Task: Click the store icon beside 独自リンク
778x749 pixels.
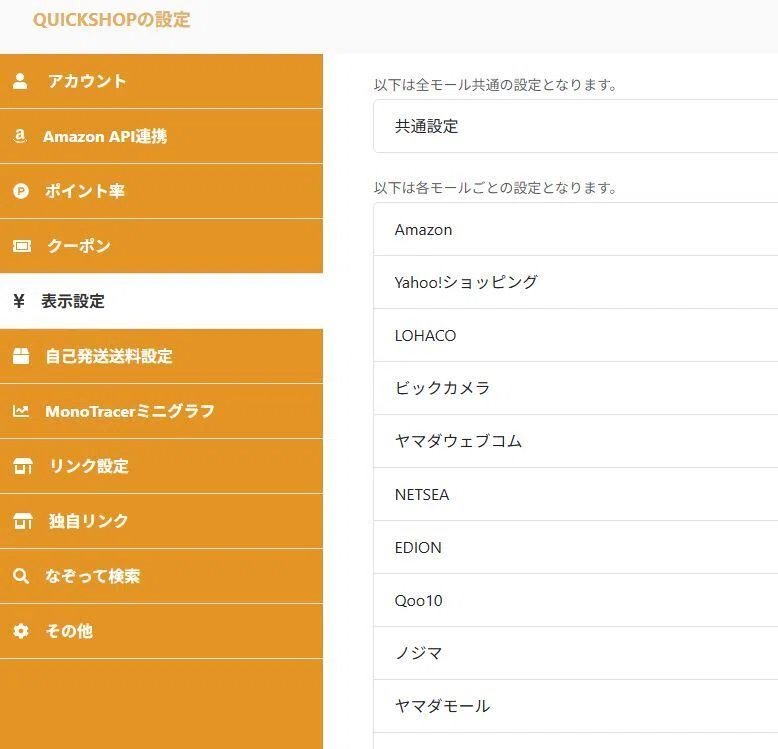Action: 22,521
